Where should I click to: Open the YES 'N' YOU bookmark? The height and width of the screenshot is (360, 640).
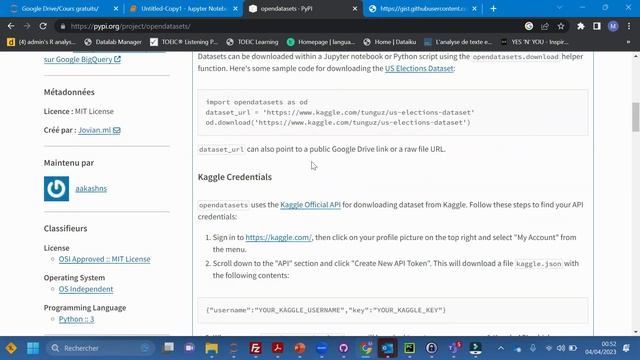point(534,42)
